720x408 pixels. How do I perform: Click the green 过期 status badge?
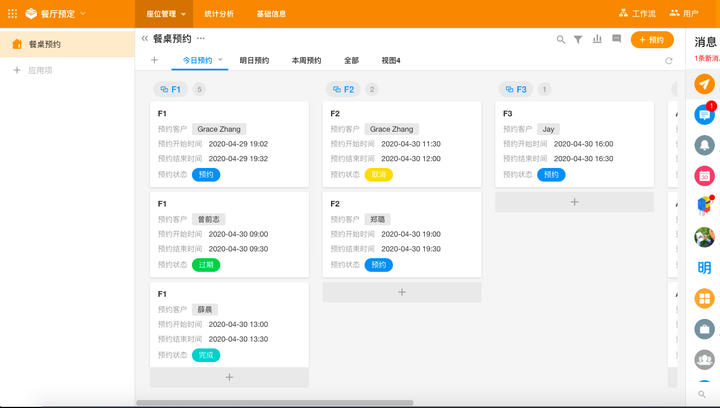click(x=206, y=265)
